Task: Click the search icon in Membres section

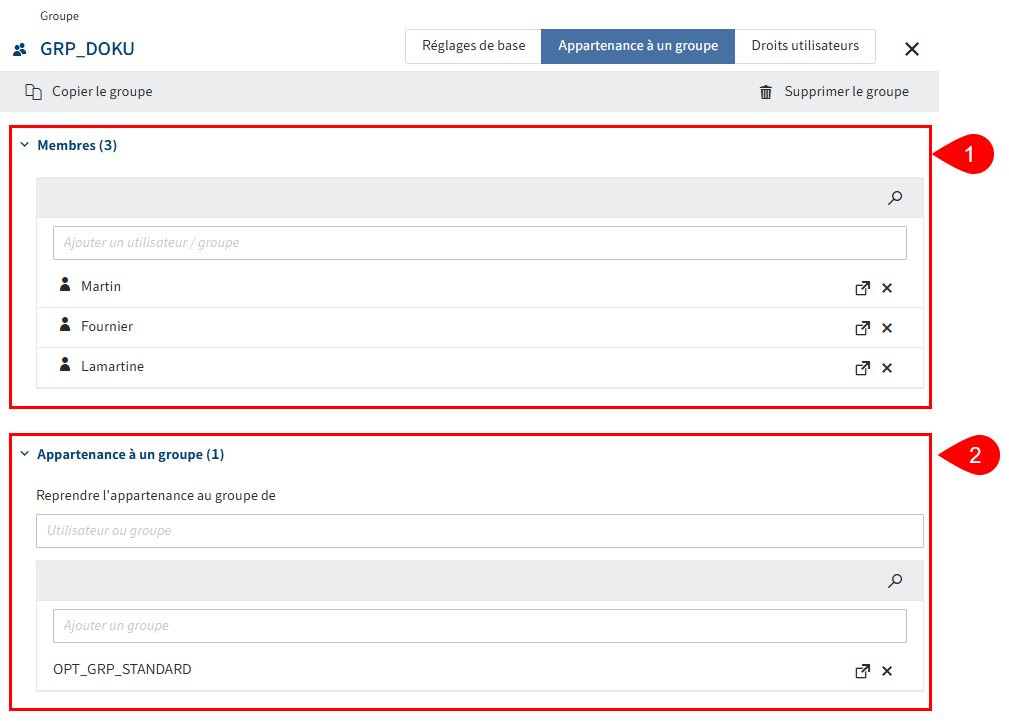Action: click(x=895, y=198)
